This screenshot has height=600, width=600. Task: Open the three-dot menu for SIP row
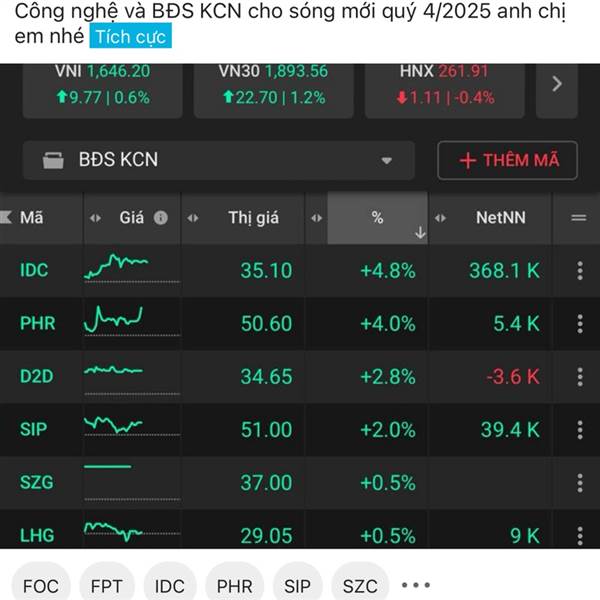580,429
